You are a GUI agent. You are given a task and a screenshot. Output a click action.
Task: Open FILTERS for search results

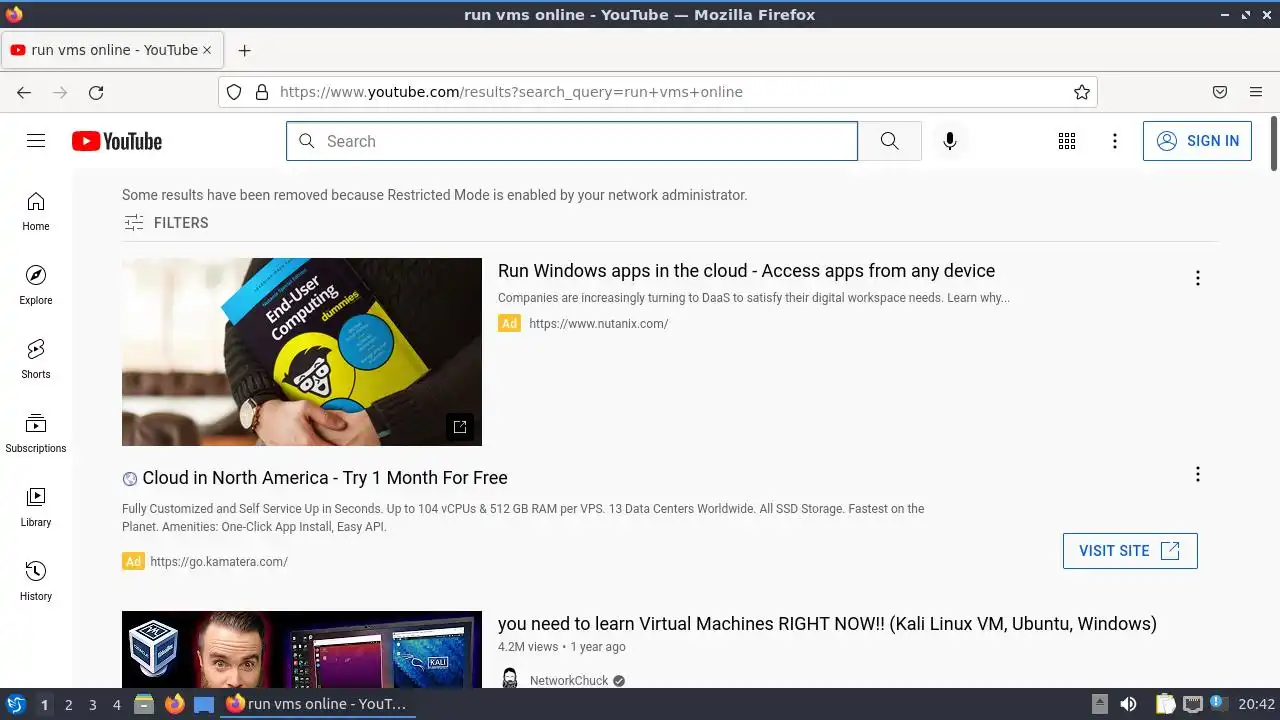pos(166,223)
